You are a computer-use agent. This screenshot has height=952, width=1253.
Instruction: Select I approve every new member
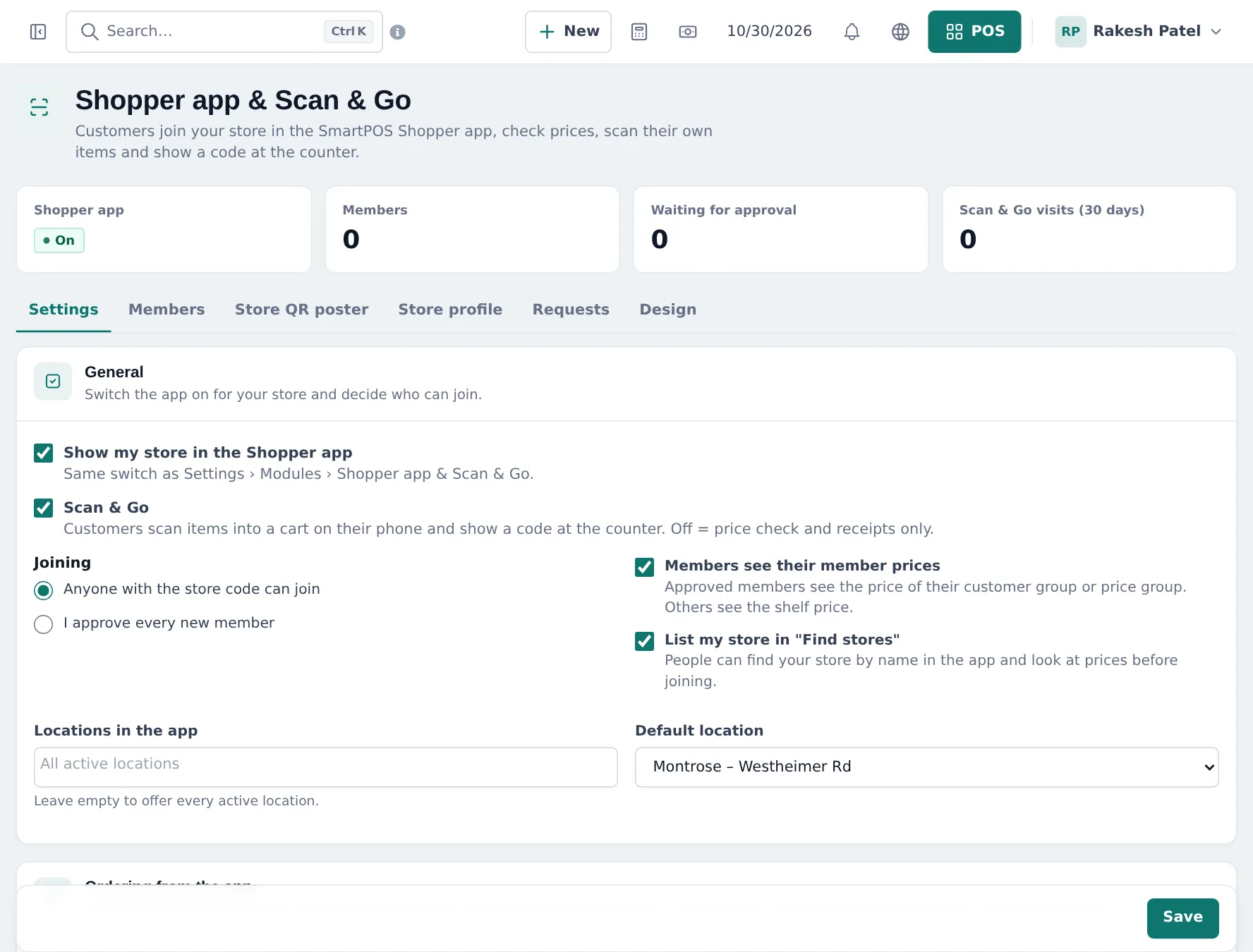[x=44, y=624]
